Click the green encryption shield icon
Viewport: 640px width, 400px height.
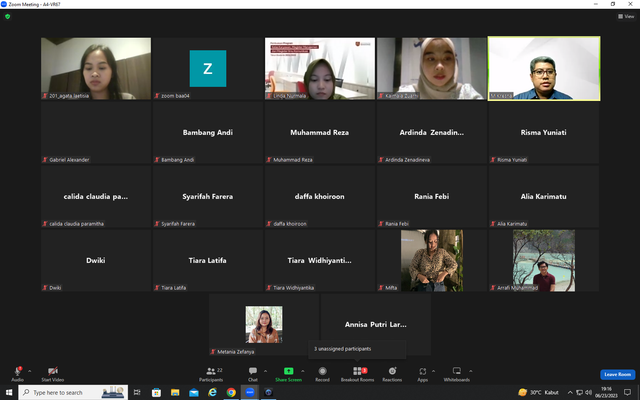point(7,17)
